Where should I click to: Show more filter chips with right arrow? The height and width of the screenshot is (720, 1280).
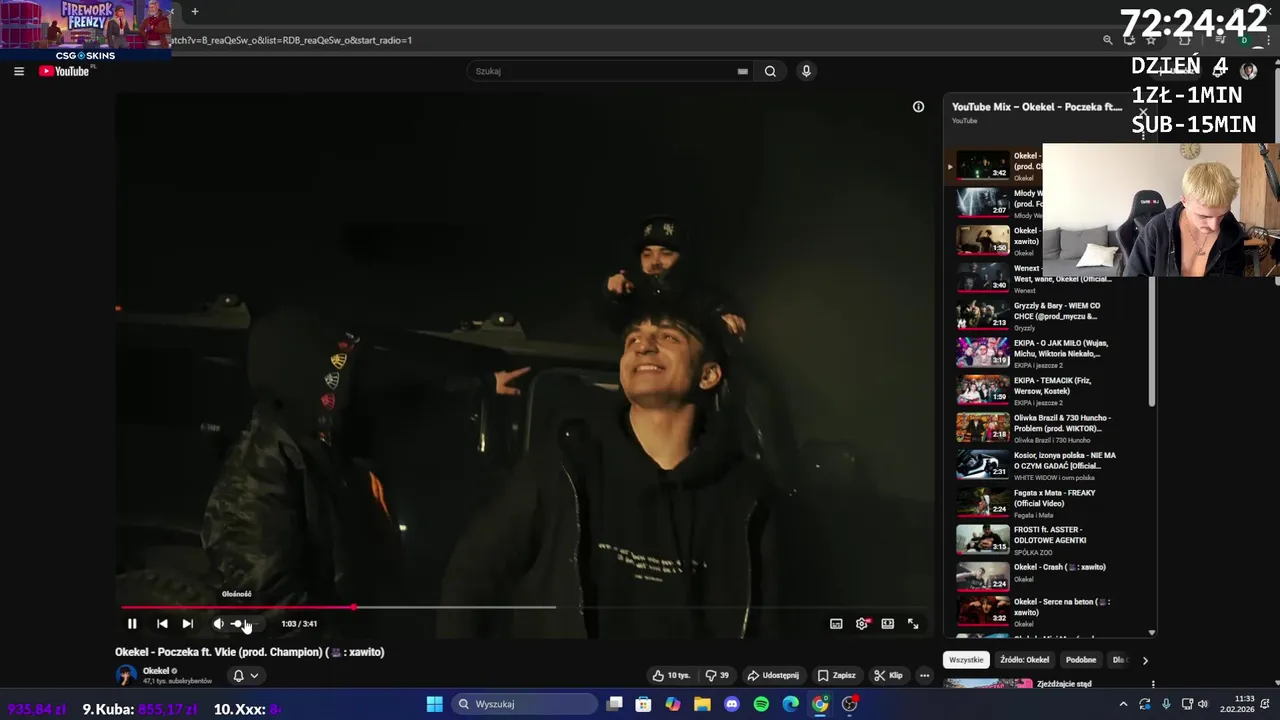click(1145, 660)
